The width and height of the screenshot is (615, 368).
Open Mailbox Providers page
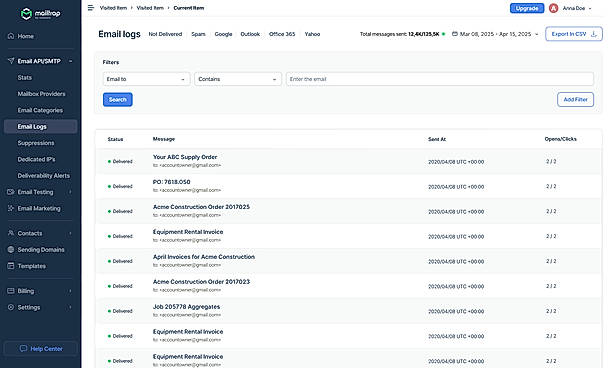(41, 94)
